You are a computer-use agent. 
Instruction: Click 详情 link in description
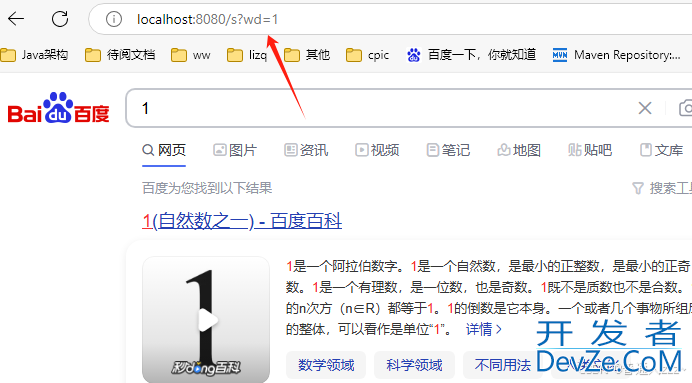[x=484, y=329]
